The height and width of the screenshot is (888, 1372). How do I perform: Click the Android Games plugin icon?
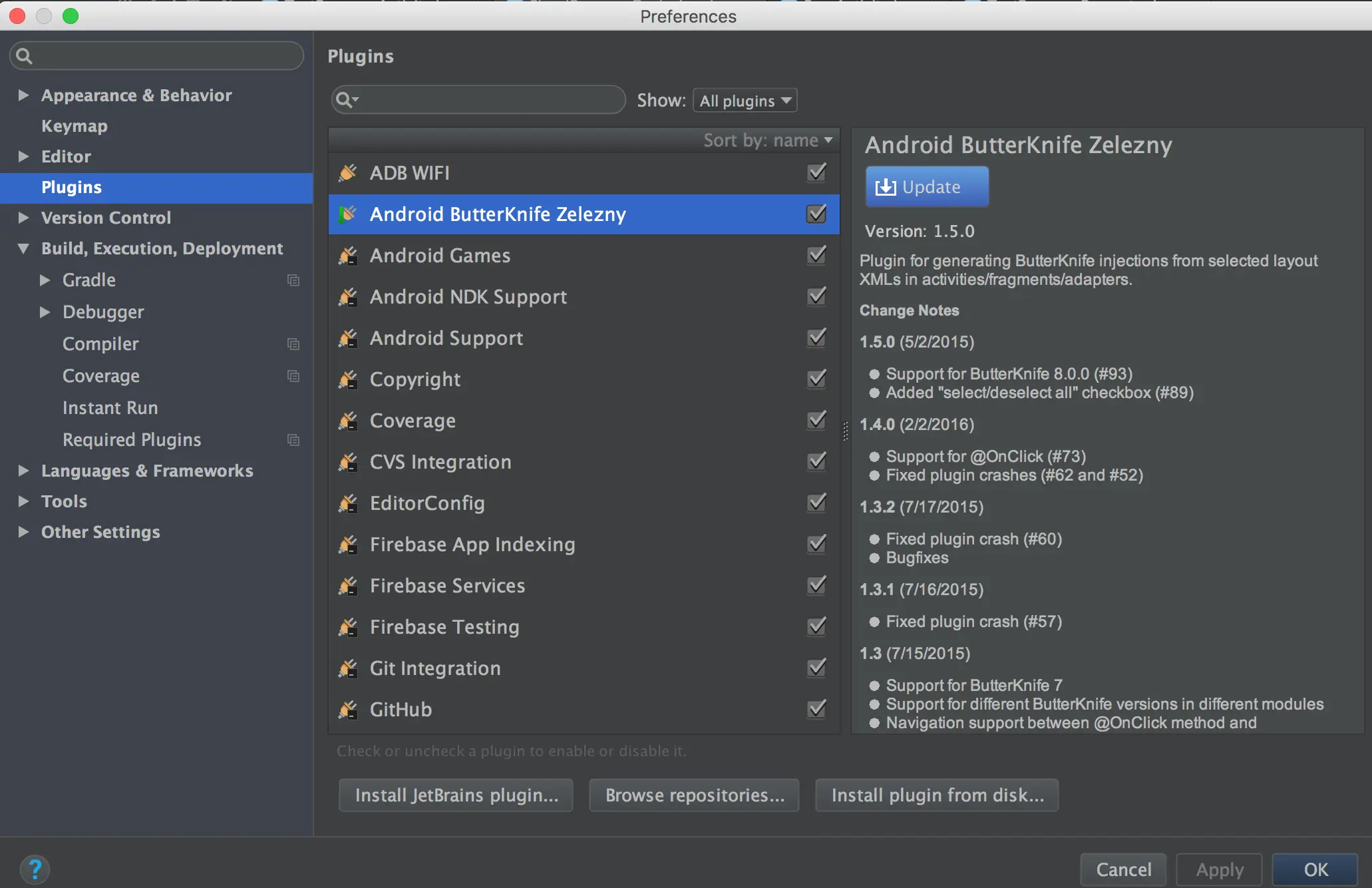coord(348,256)
